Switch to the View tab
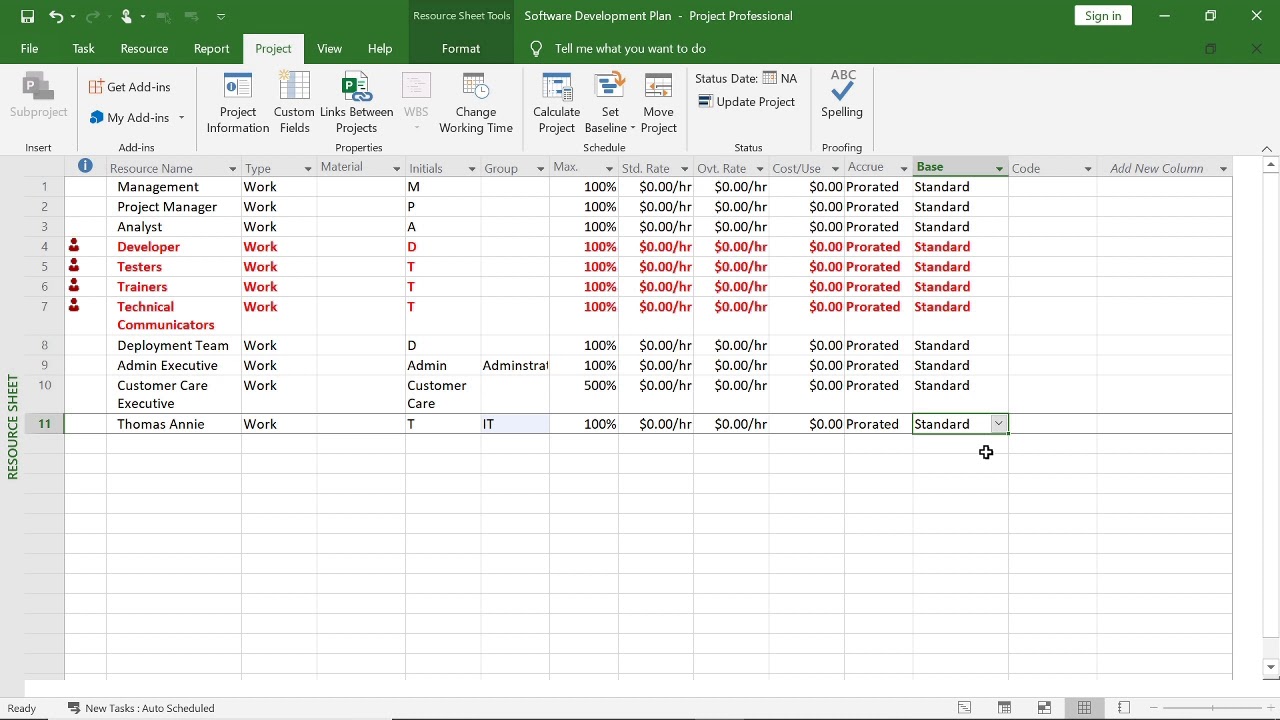The width and height of the screenshot is (1280, 720). (x=329, y=48)
